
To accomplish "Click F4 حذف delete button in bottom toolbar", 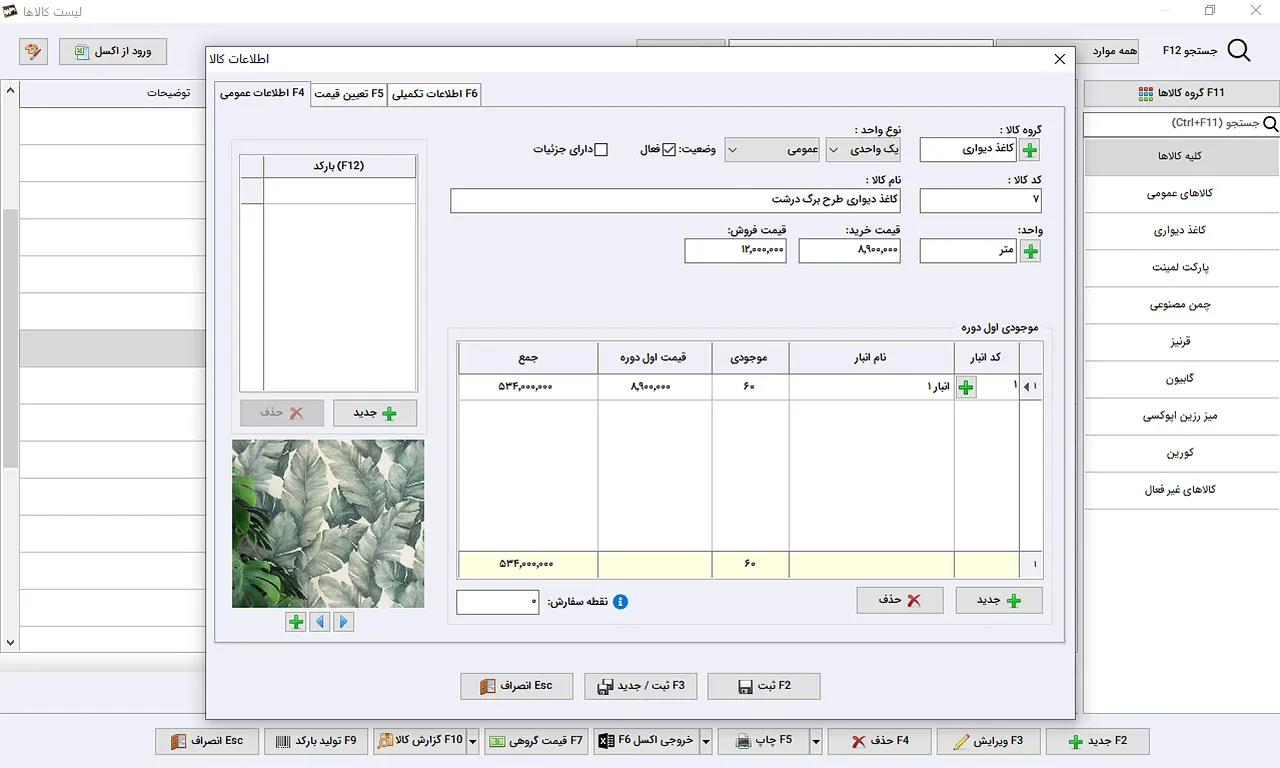I will (880, 741).
